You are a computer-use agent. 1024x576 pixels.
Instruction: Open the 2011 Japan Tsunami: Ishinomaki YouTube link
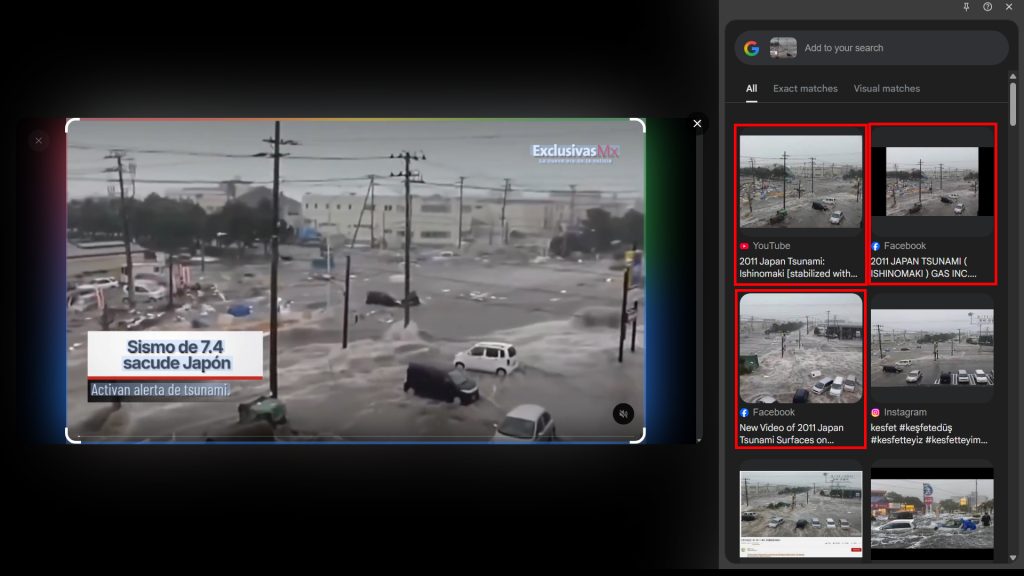click(798, 266)
